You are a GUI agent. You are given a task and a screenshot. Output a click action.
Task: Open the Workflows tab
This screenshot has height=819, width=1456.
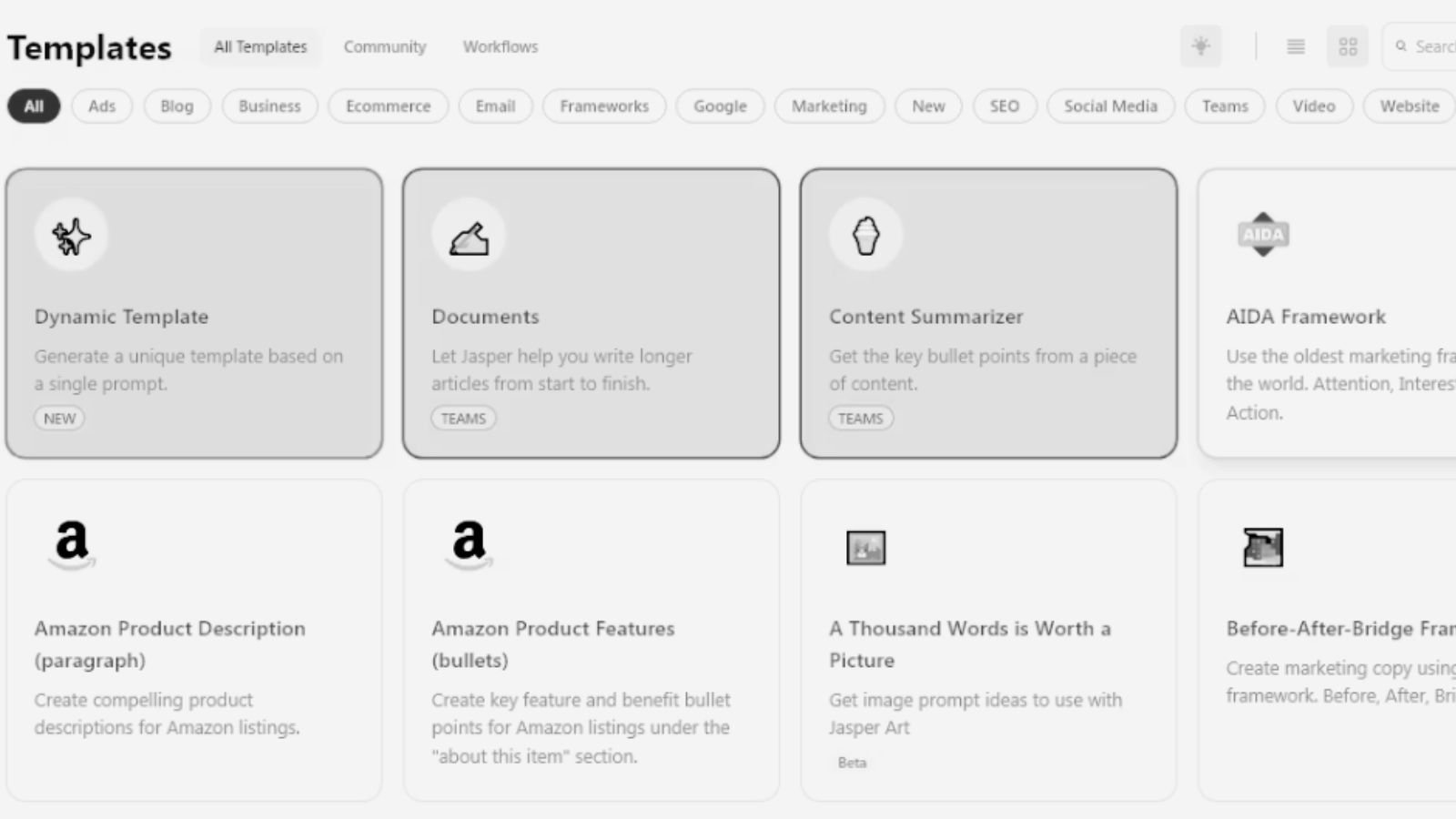tap(500, 46)
